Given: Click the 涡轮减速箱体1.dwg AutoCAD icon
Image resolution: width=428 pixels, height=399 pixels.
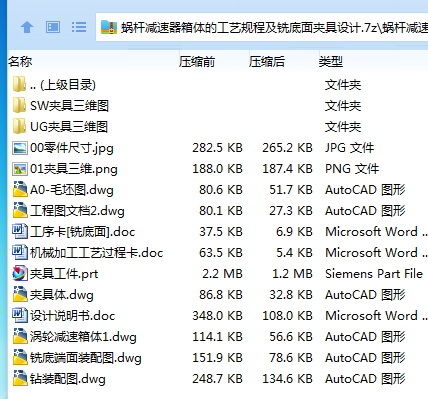Looking at the screenshot, I should point(20,336).
